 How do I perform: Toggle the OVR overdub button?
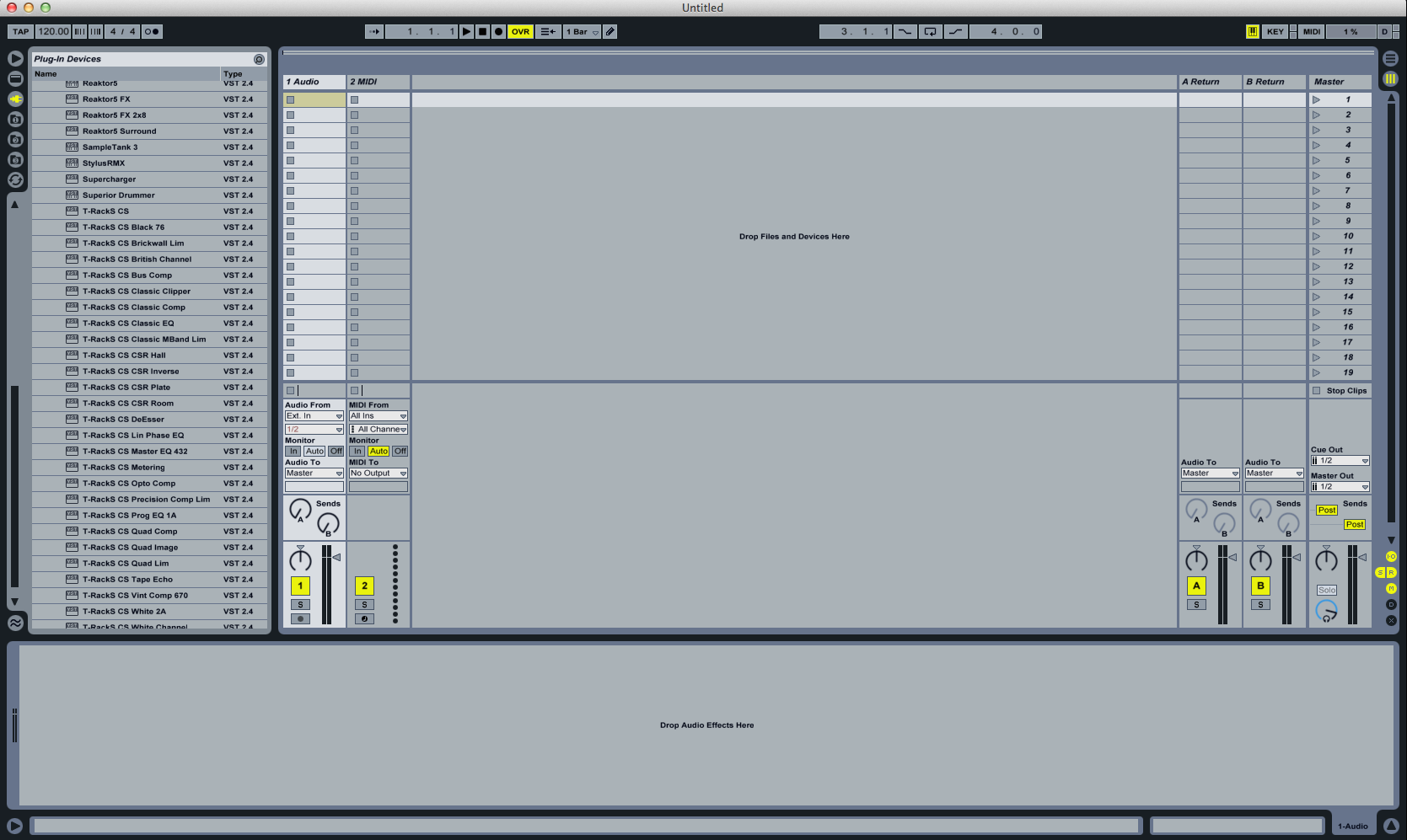click(x=520, y=31)
